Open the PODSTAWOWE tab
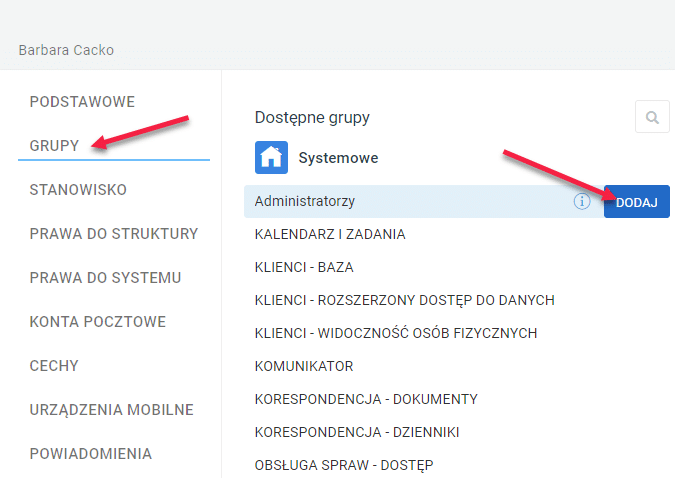Image resolution: width=675 pixels, height=478 pixels. click(x=82, y=102)
